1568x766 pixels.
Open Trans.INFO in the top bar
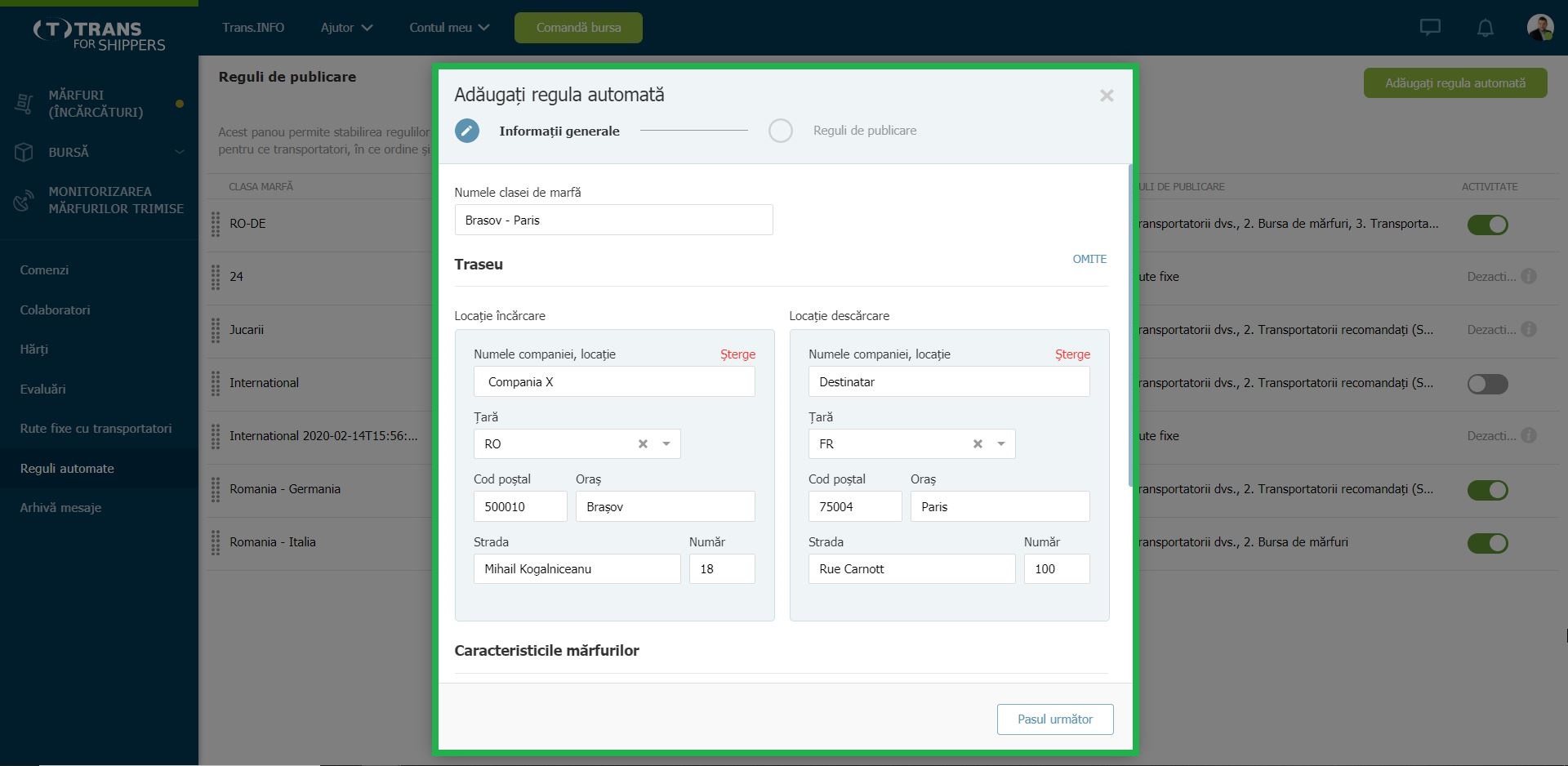coord(253,28)
